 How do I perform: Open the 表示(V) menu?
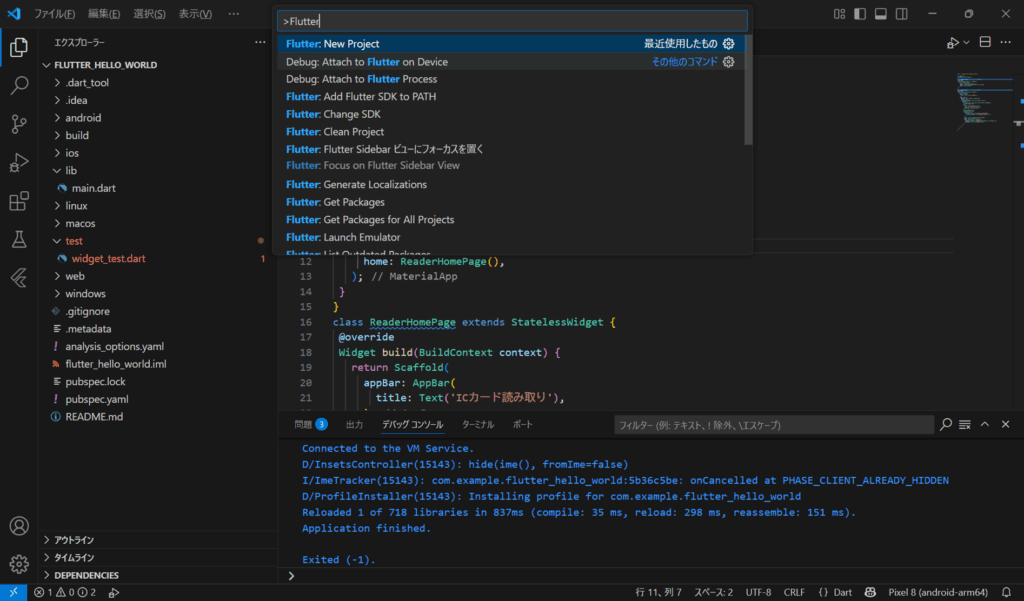point(195,14)
